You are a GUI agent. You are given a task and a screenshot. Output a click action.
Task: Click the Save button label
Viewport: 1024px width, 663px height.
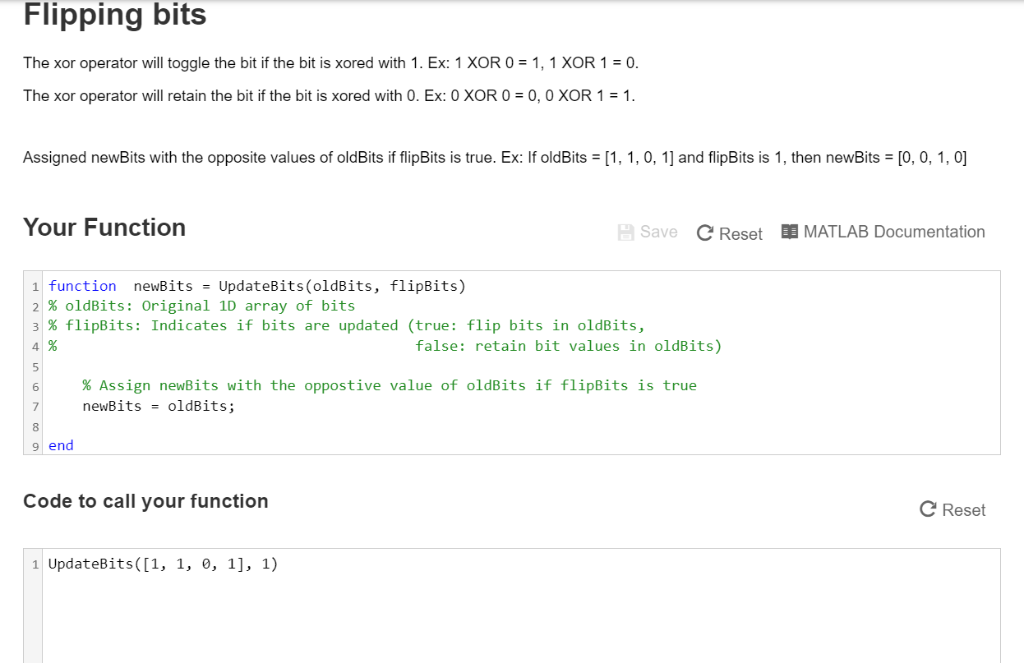(x=658, y=232)
